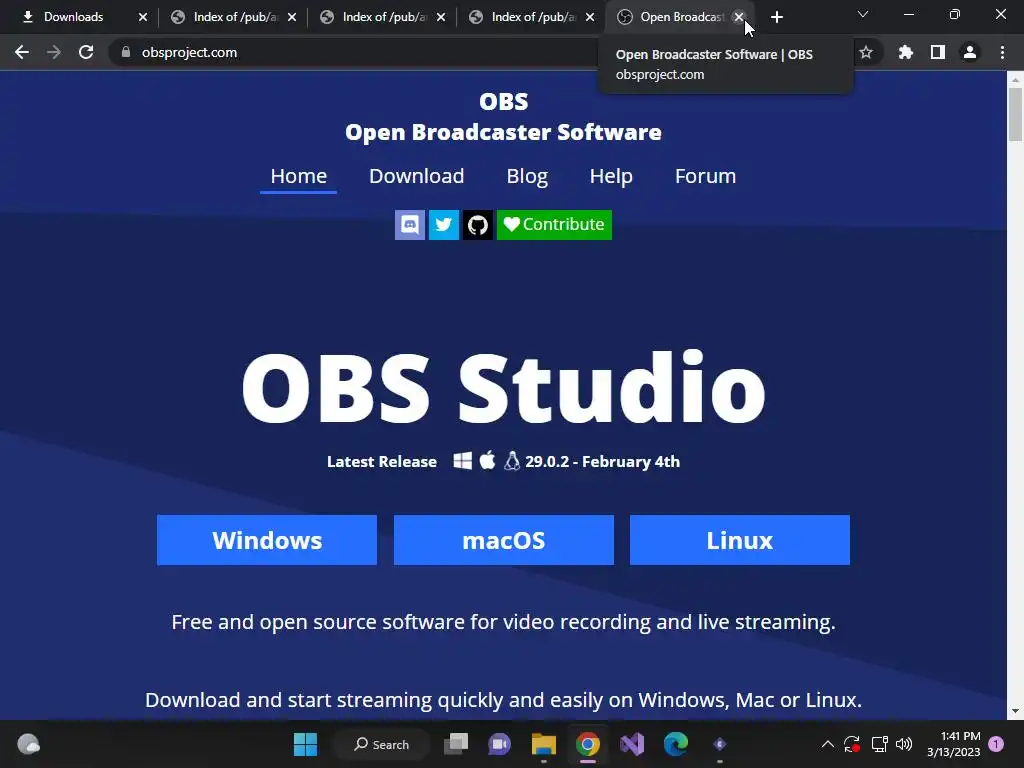Open the OBS Twitter icon link
Viewport: 1024px width, 768px height.
443,225
